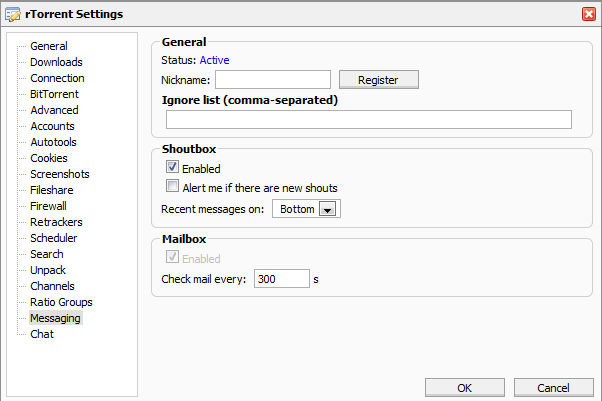Confirm settings with the OK button

(x=465, y=387)
